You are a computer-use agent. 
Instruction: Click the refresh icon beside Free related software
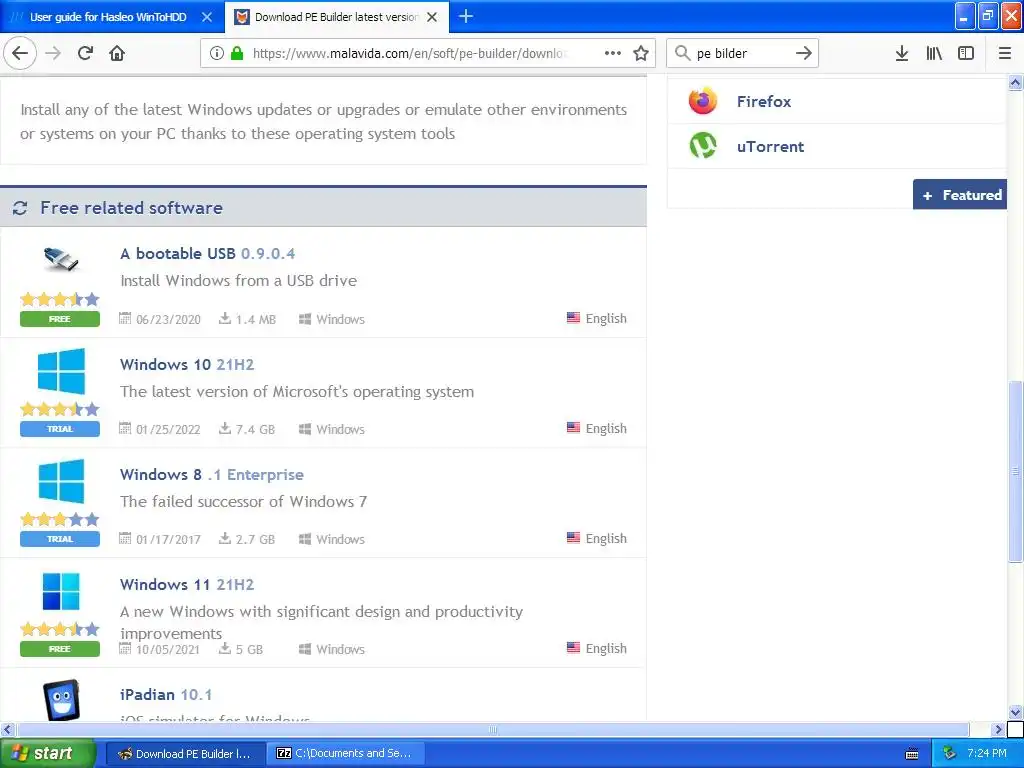click(20, 208)
